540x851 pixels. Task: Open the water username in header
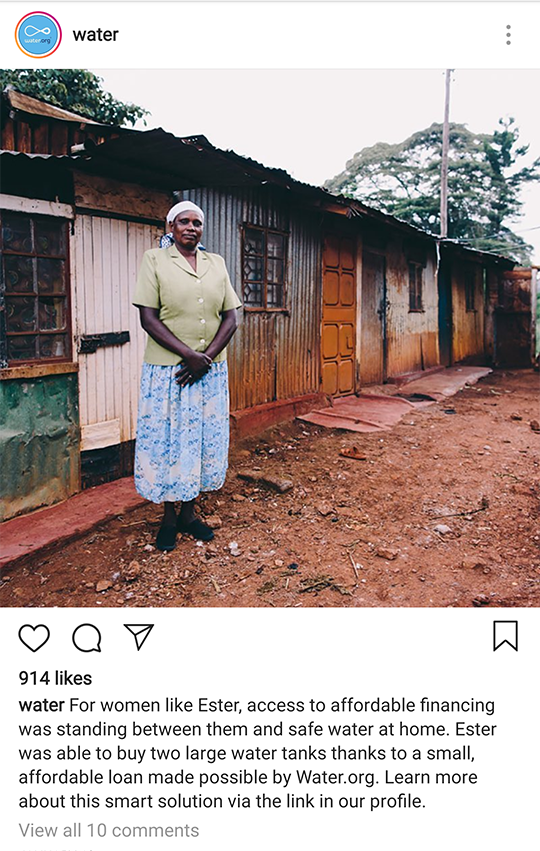(x=96, y=35)
